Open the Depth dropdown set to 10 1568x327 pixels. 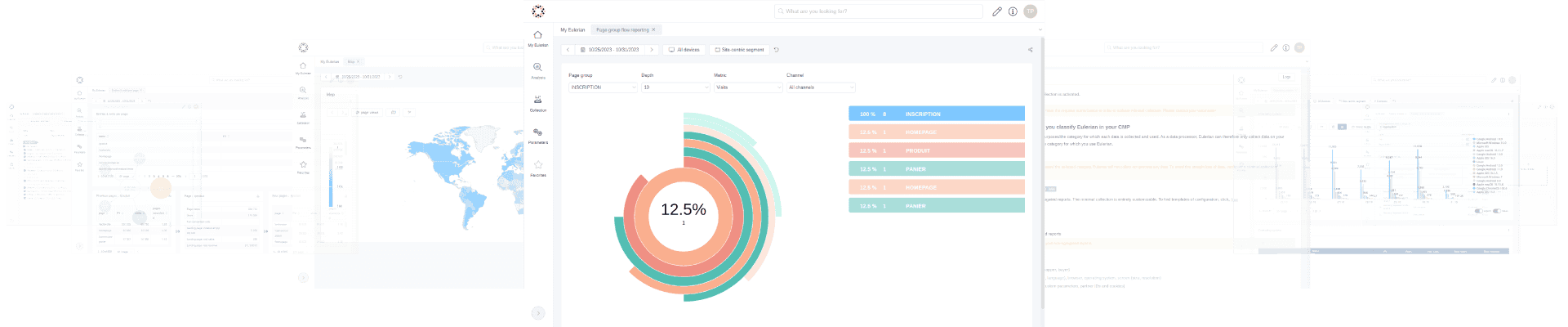(x=675, y=87)
